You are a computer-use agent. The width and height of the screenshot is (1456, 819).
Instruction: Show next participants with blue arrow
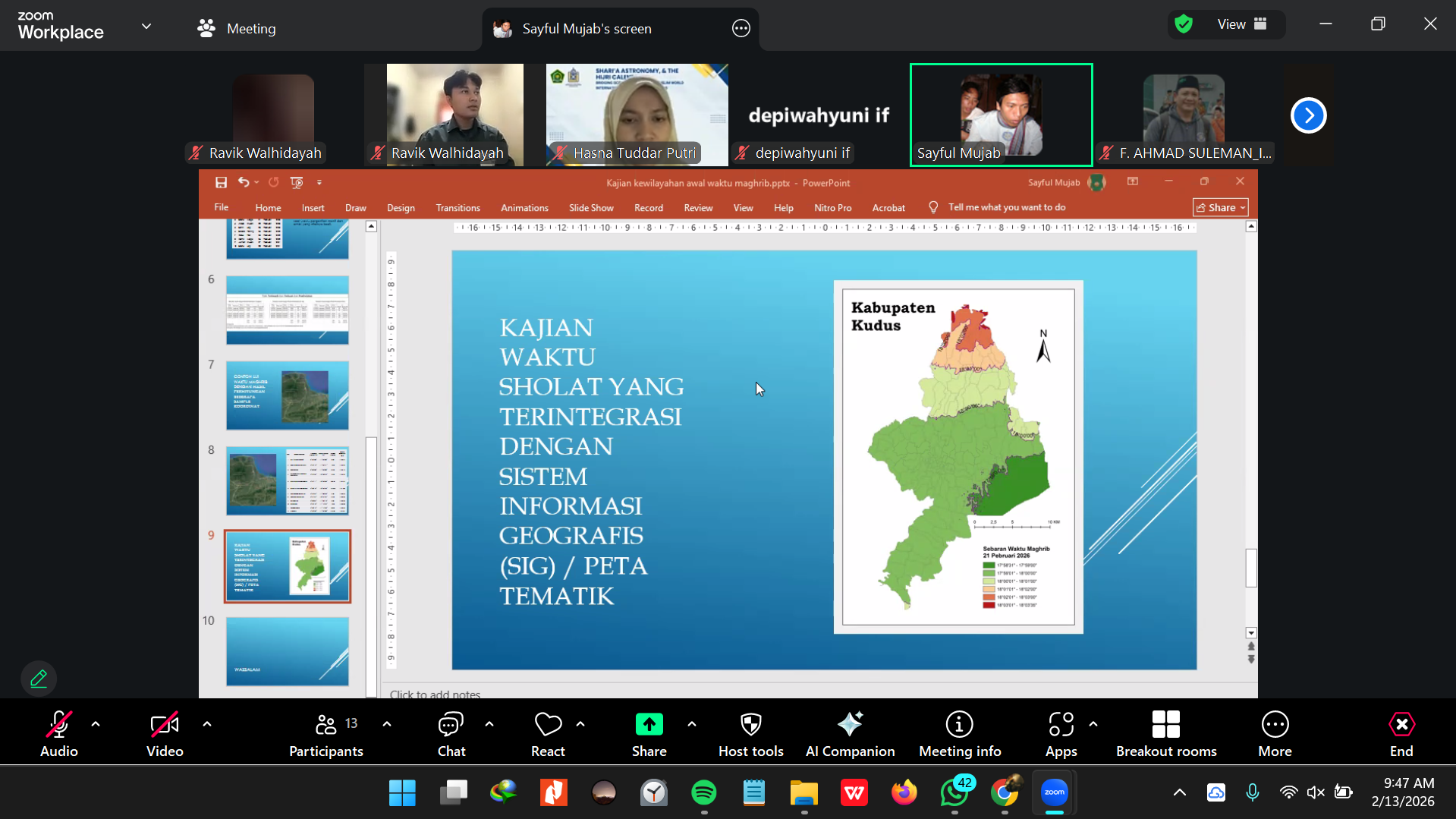[x=1308, y=115]
